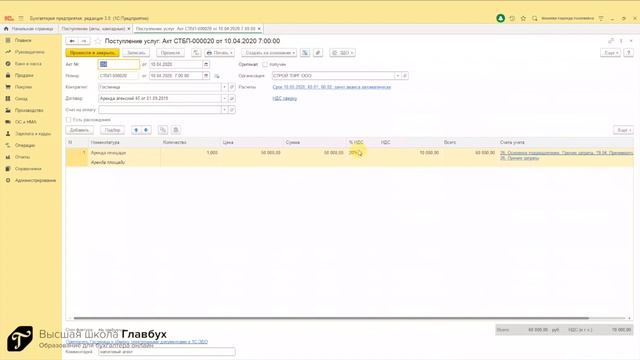
Task: Click the Записать button
Action: 136,53
